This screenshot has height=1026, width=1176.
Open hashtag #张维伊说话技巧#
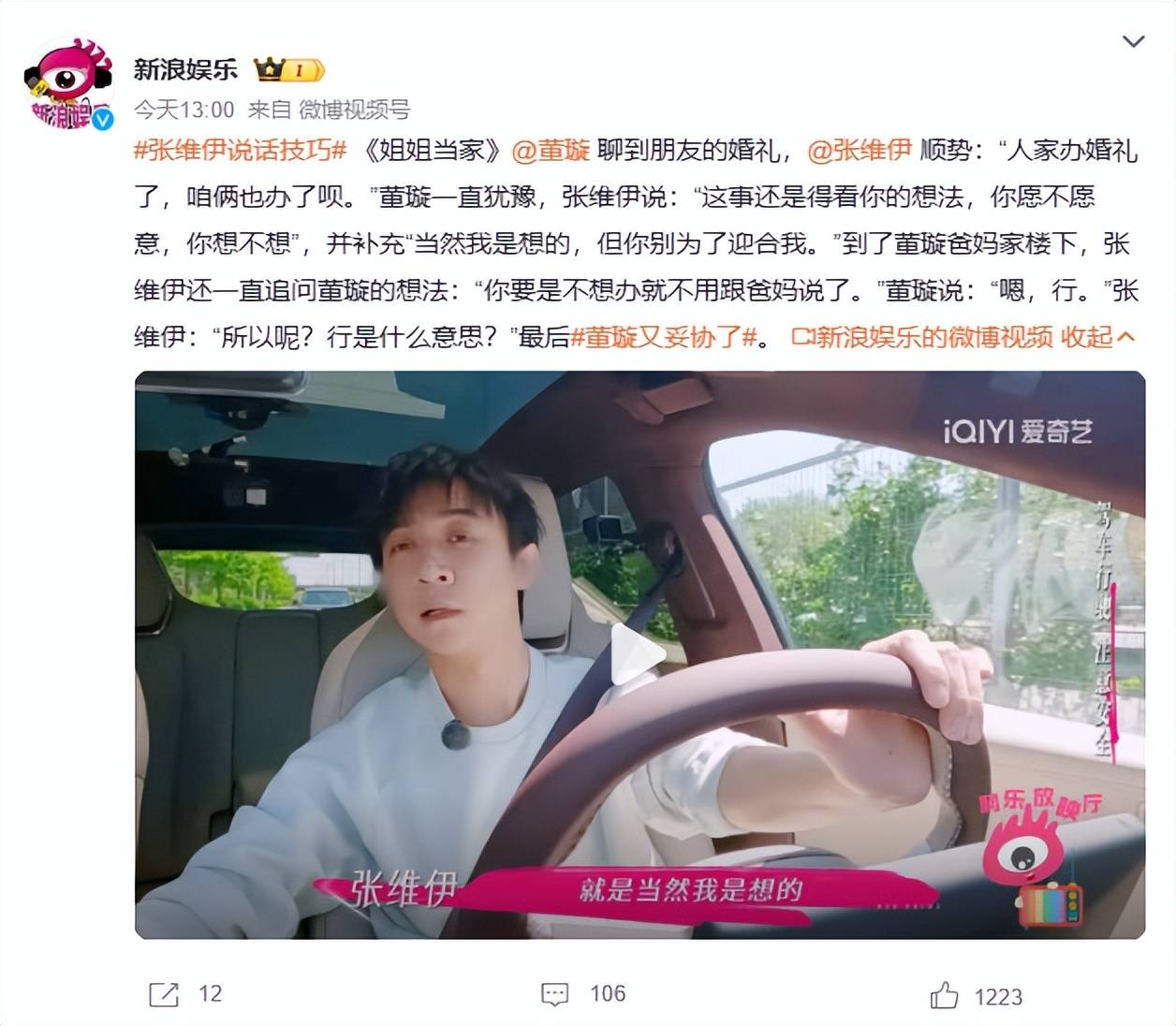[241, 150]
